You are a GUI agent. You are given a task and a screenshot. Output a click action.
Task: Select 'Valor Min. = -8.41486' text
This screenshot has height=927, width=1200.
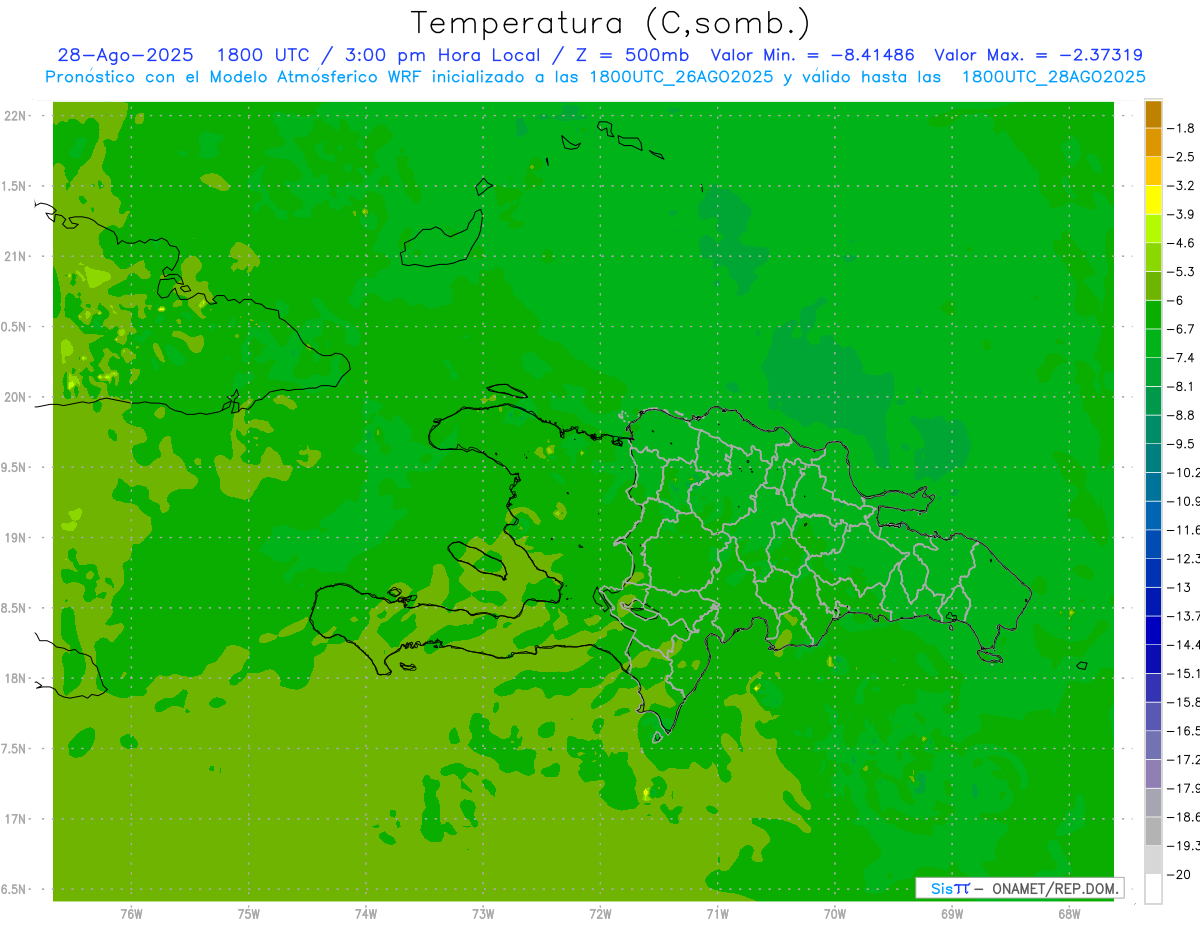point(812,55)
